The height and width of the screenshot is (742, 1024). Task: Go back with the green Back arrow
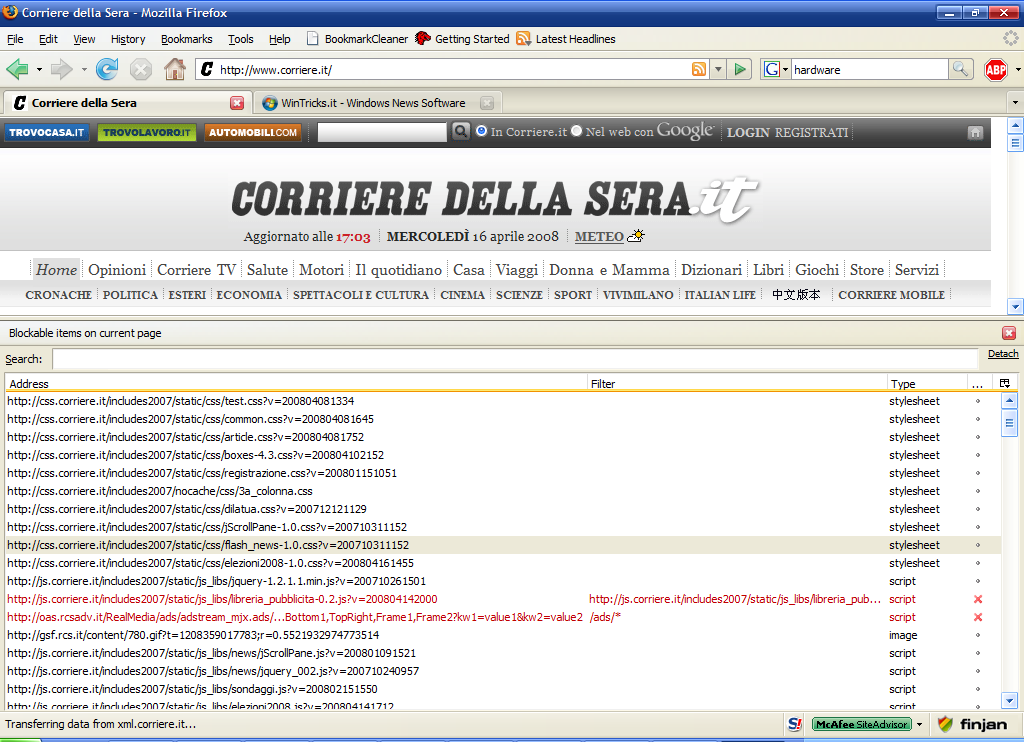pyautogui.click(x=18, y=69)
